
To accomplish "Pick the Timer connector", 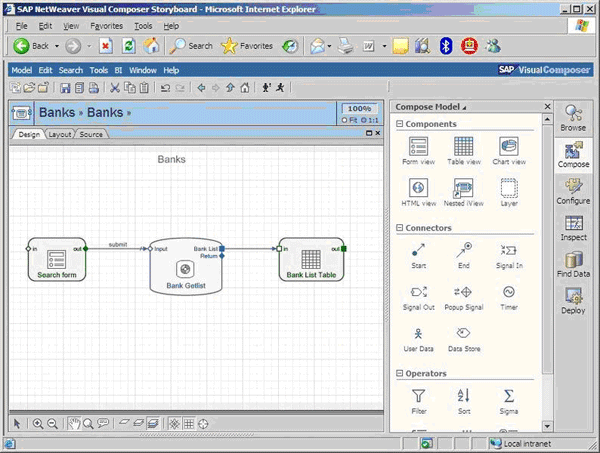I will point(509,298).
